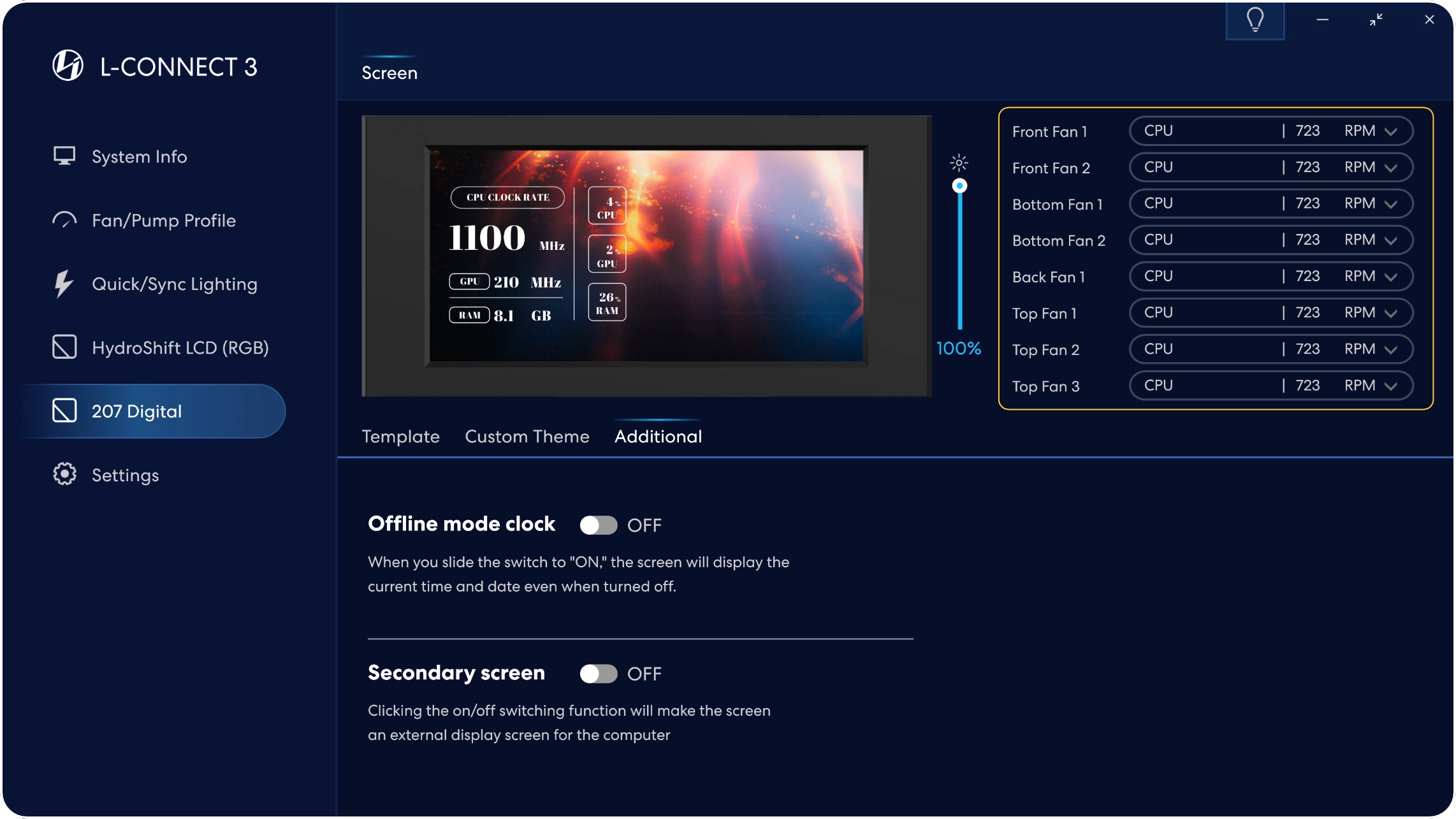Go to Fan/Pump Profile page
The height and width of the screenshot is (819, 1456).
coord(163,221)
